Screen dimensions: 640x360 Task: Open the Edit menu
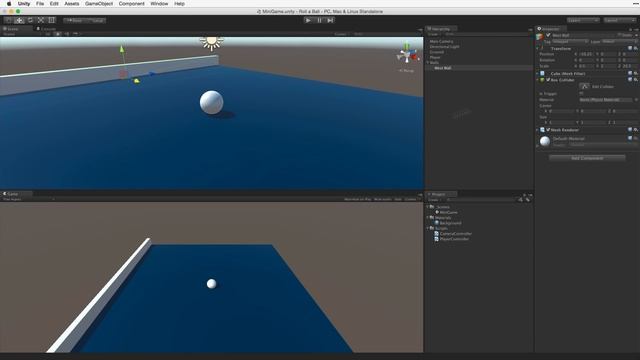pos(54,3)
